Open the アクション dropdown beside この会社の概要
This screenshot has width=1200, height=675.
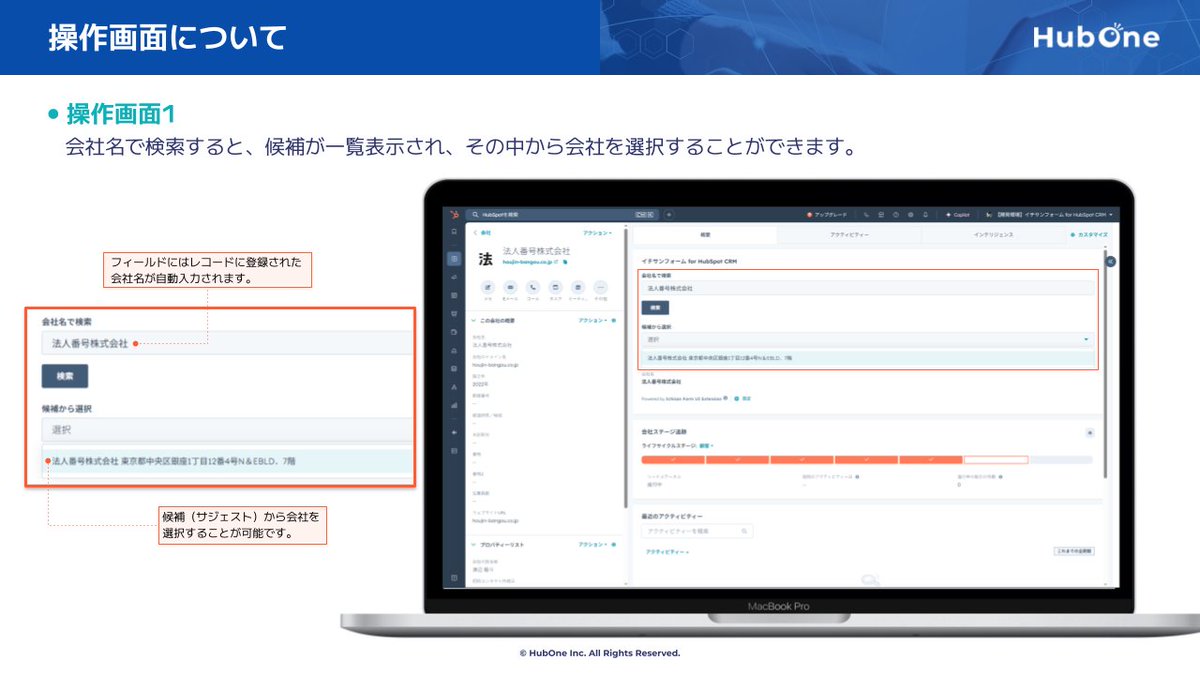[x=591, y=321]
